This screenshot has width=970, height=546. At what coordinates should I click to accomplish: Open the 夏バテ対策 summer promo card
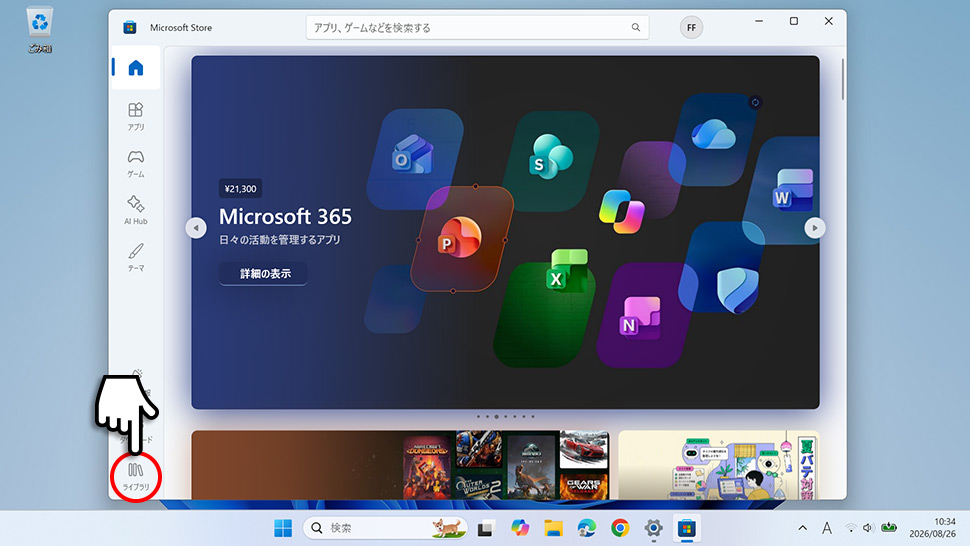[x=719, y=465]
